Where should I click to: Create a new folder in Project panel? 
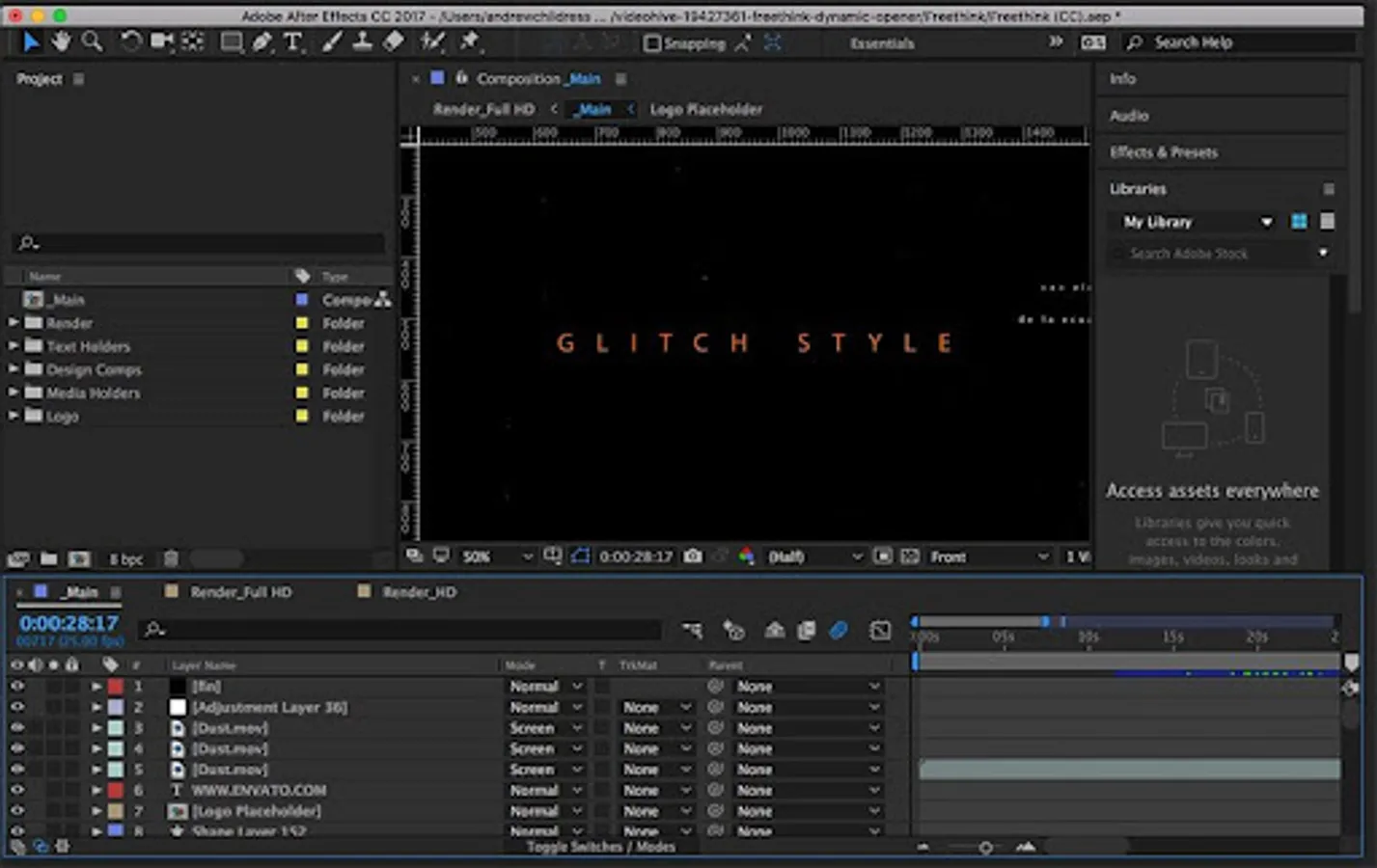[48, 558]
